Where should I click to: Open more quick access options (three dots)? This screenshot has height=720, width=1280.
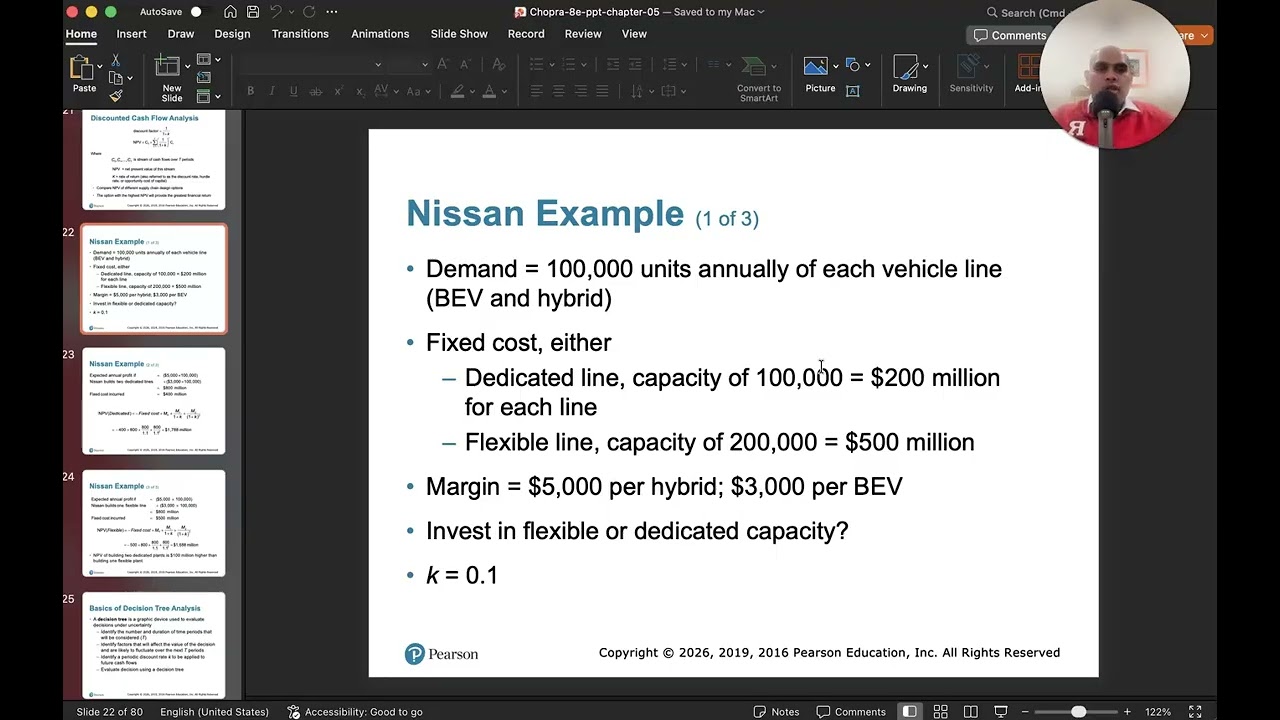click(332, 12)
